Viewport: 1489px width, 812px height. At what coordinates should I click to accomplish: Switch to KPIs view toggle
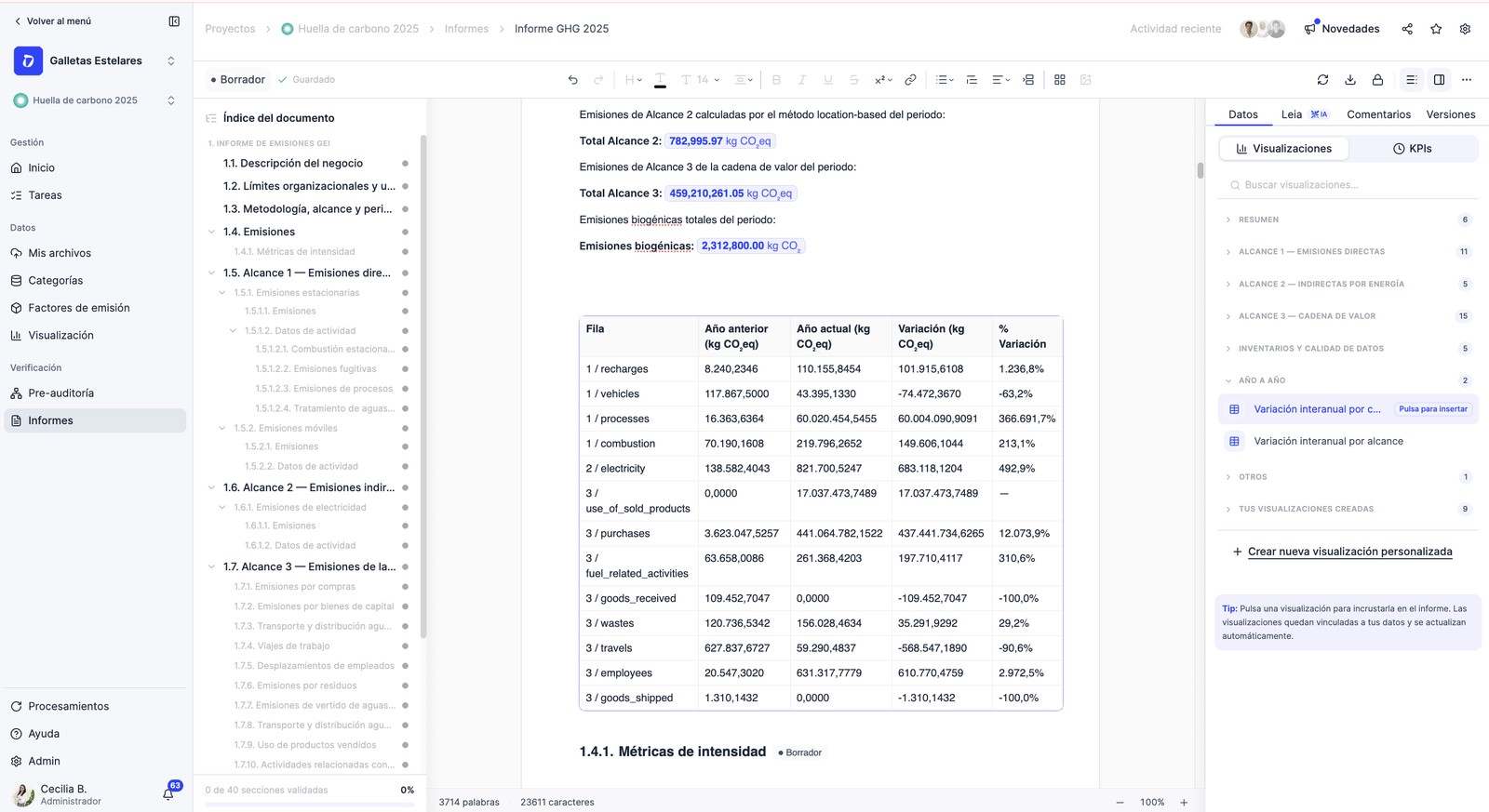(x=1412, y=149)
